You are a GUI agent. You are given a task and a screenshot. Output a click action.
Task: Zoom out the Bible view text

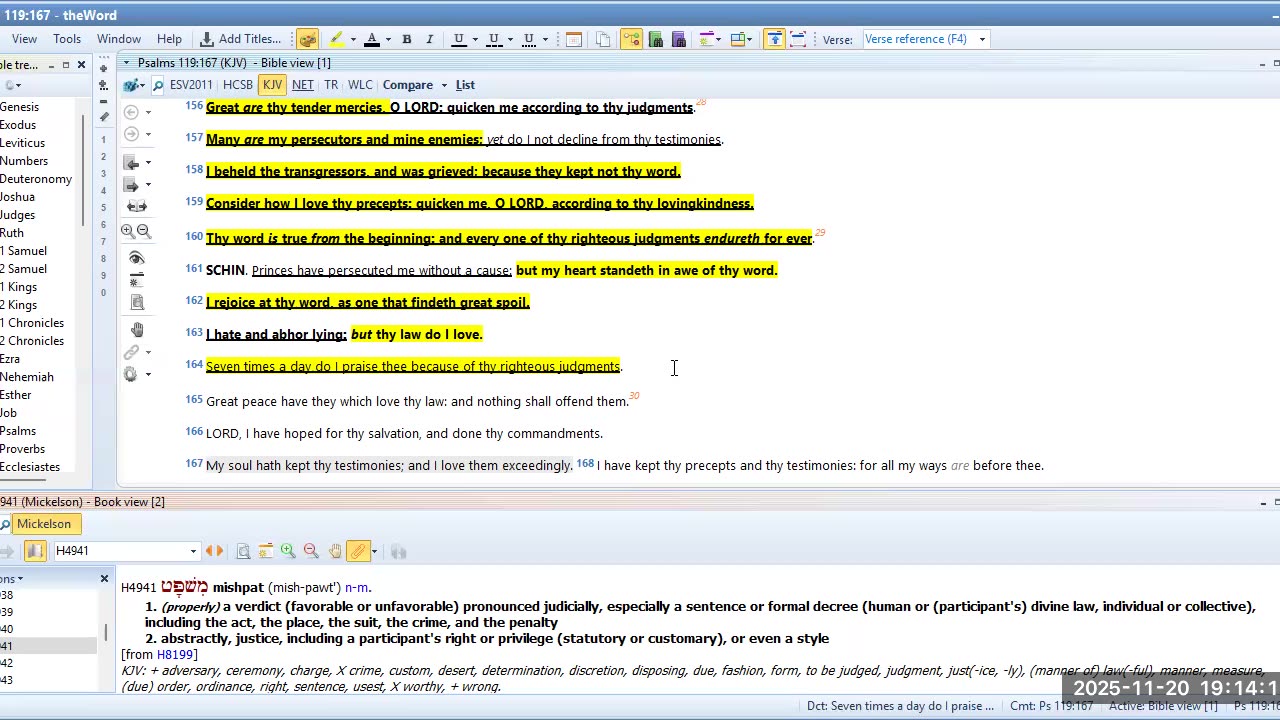pos(144,231)
